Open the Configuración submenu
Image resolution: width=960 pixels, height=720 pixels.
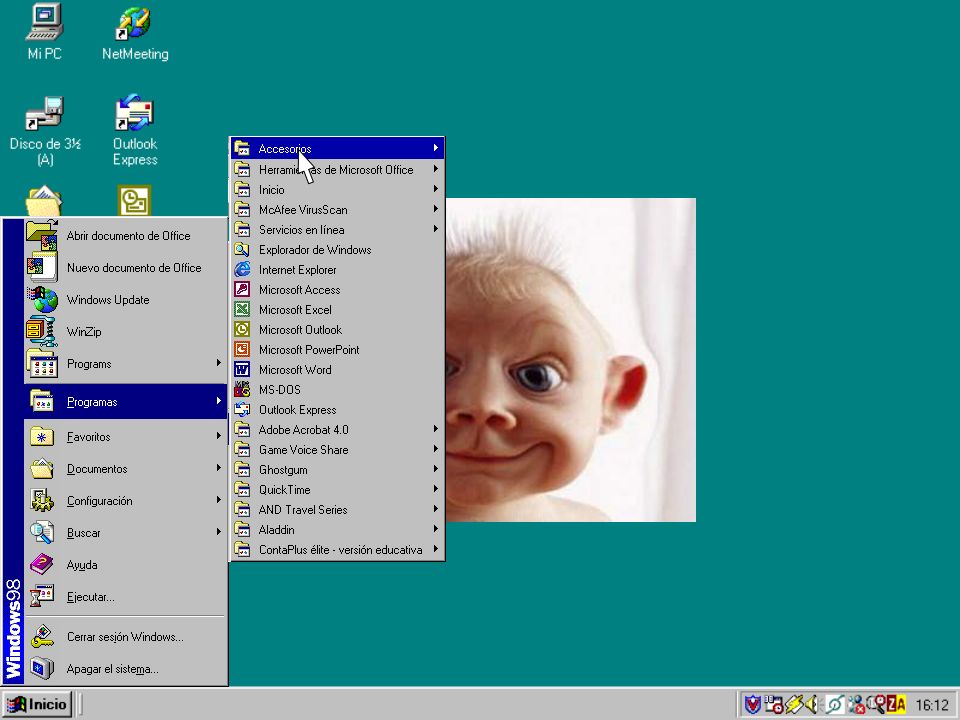pyautogui.click(x=126, y=501)
